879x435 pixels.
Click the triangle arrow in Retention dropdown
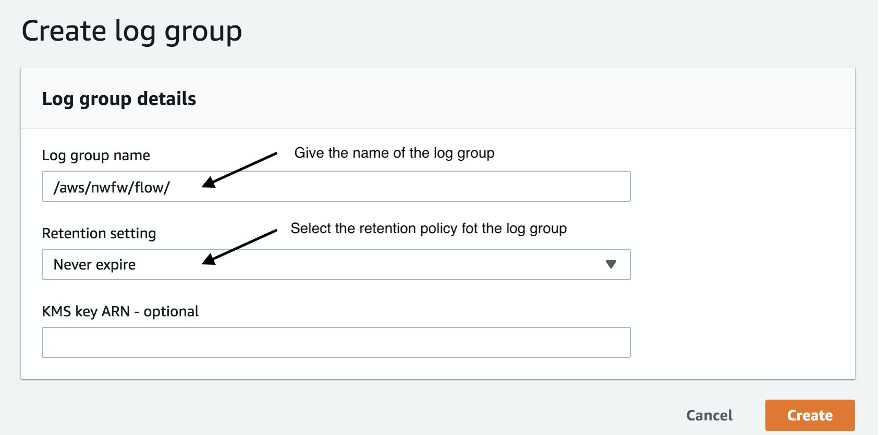pos(611,264)
